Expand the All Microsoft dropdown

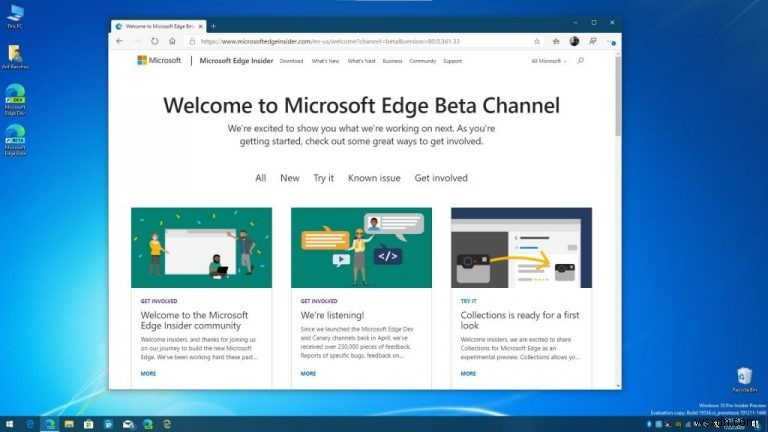[x=549, y=61]
